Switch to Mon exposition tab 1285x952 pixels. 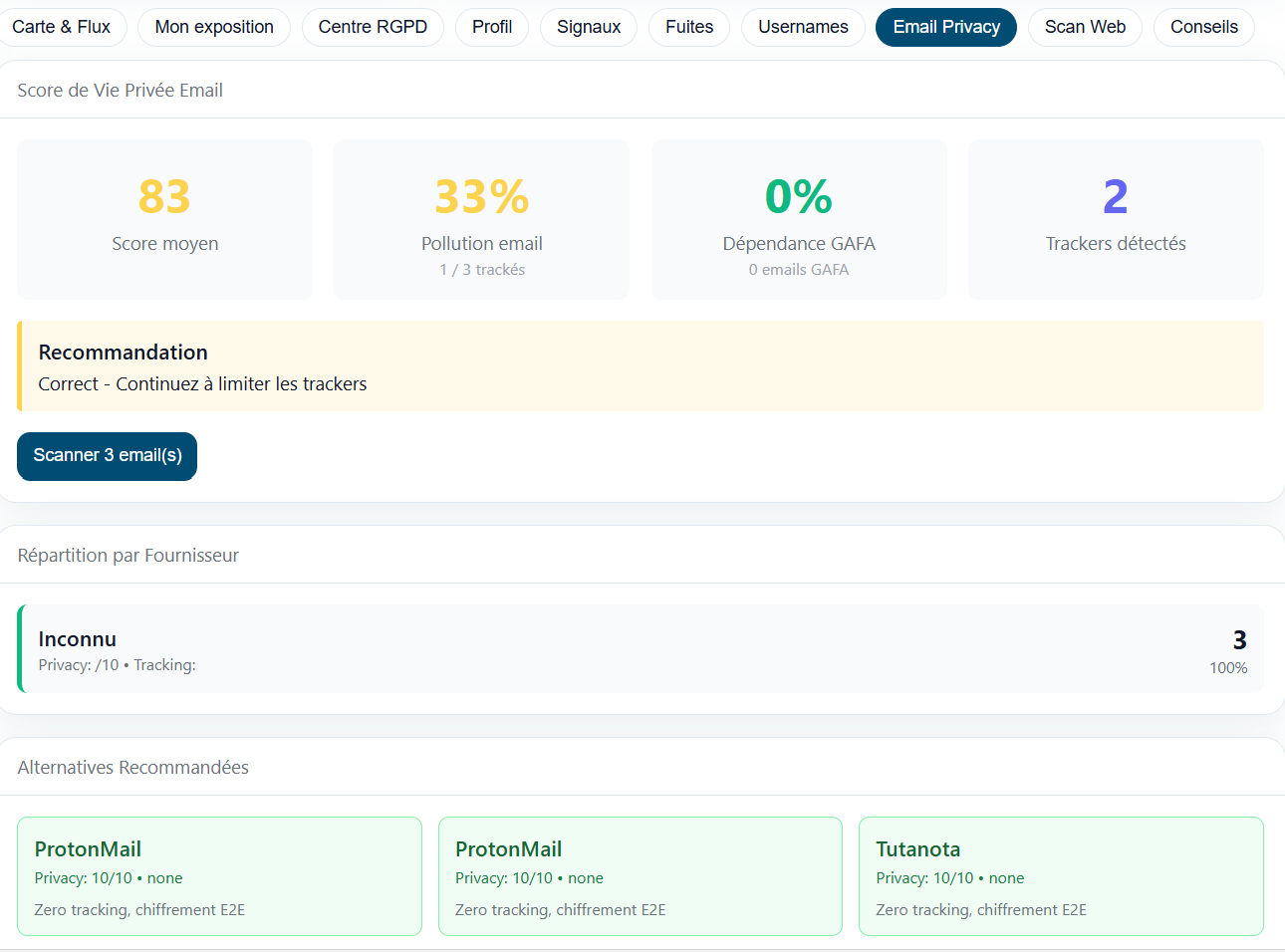pos(214,27)
